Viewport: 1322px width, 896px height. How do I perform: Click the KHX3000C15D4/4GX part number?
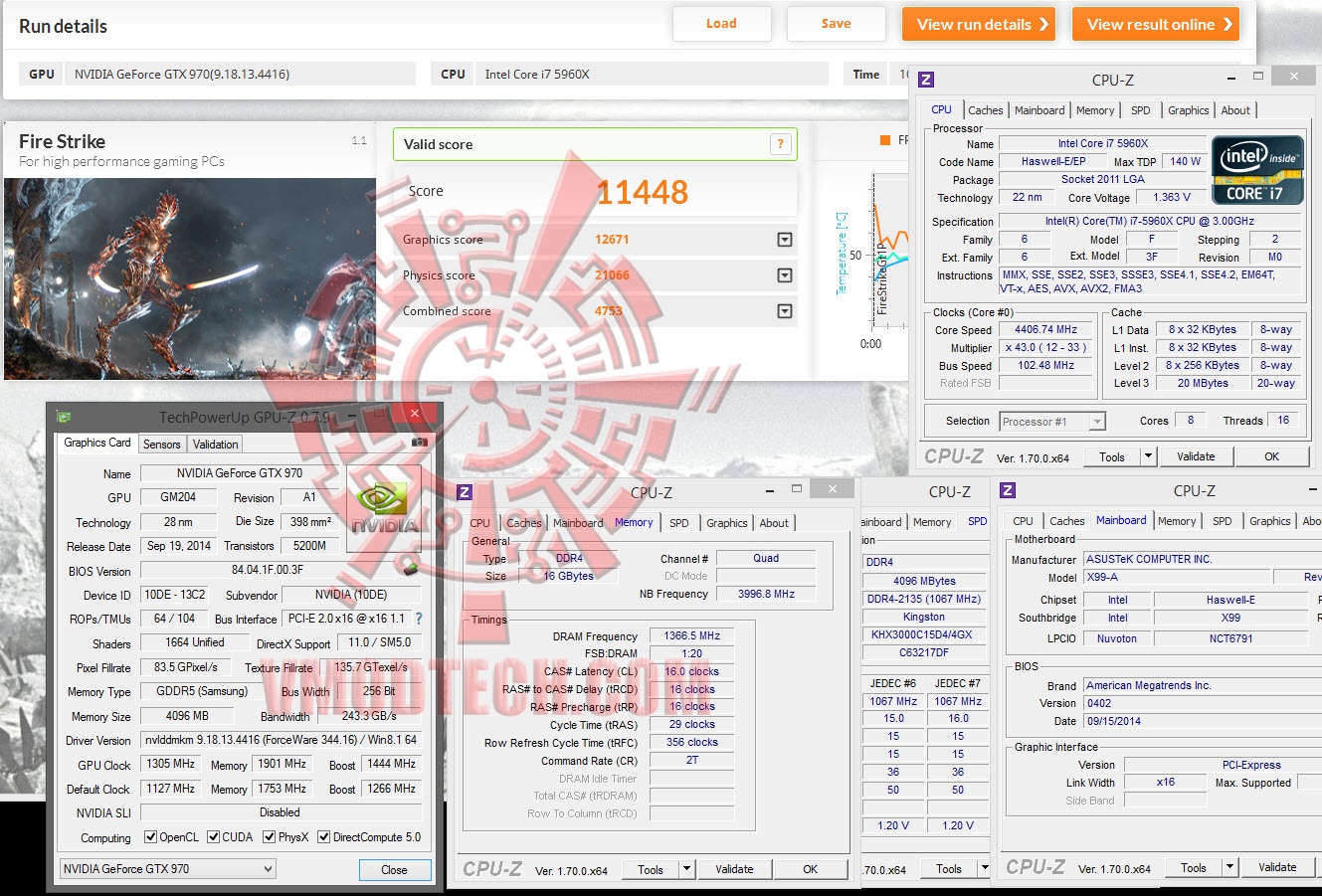923,634
